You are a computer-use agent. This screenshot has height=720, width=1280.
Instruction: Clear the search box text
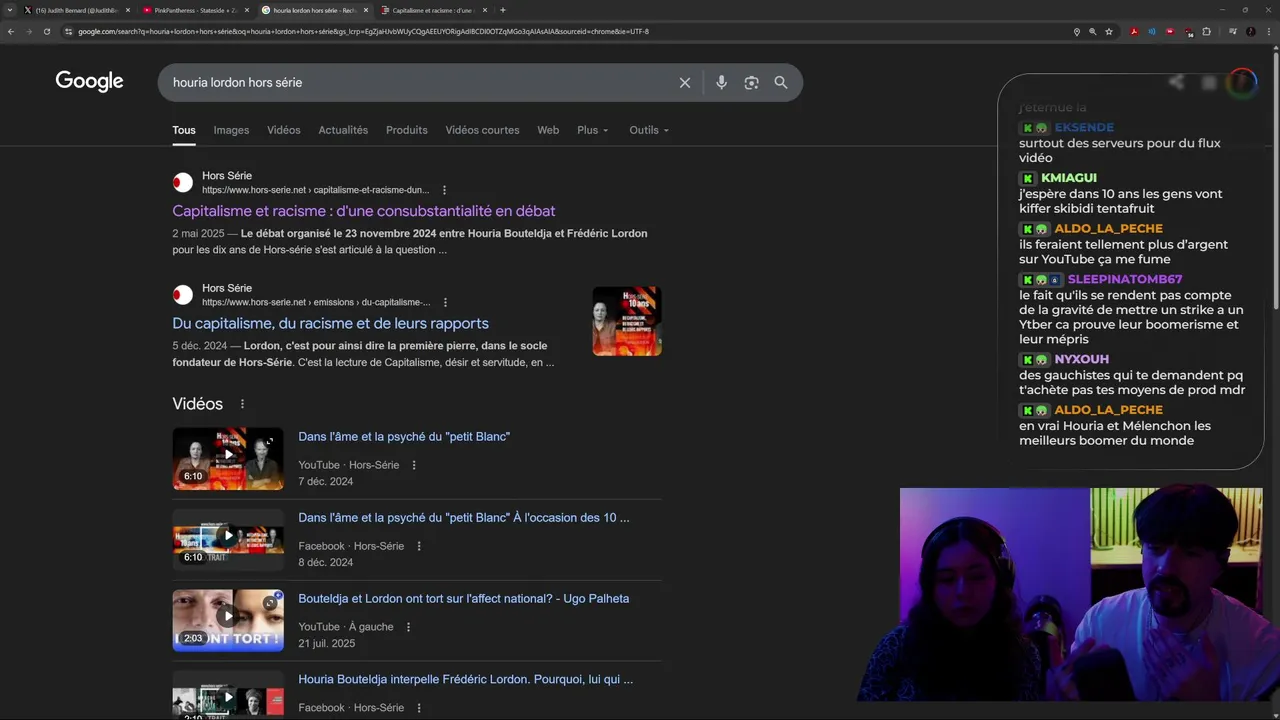(685, 83)
